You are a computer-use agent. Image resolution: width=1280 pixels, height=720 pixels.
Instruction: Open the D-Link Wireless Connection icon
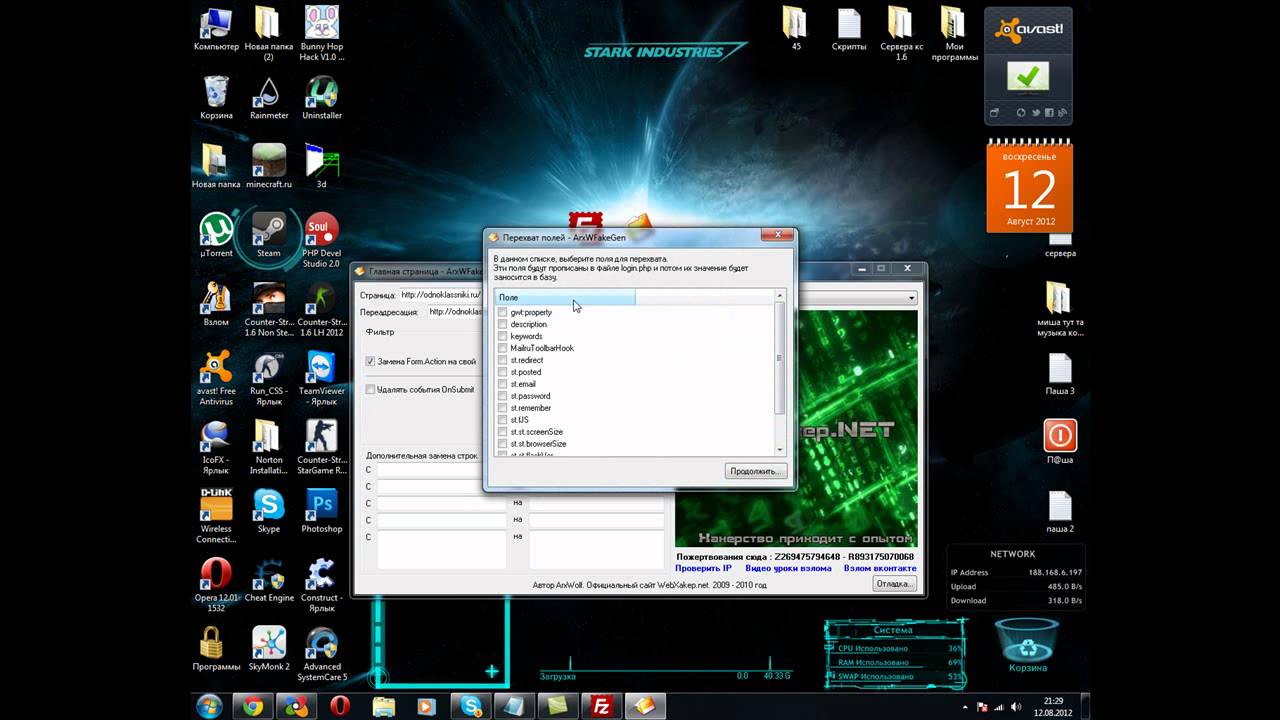(216, 516)
